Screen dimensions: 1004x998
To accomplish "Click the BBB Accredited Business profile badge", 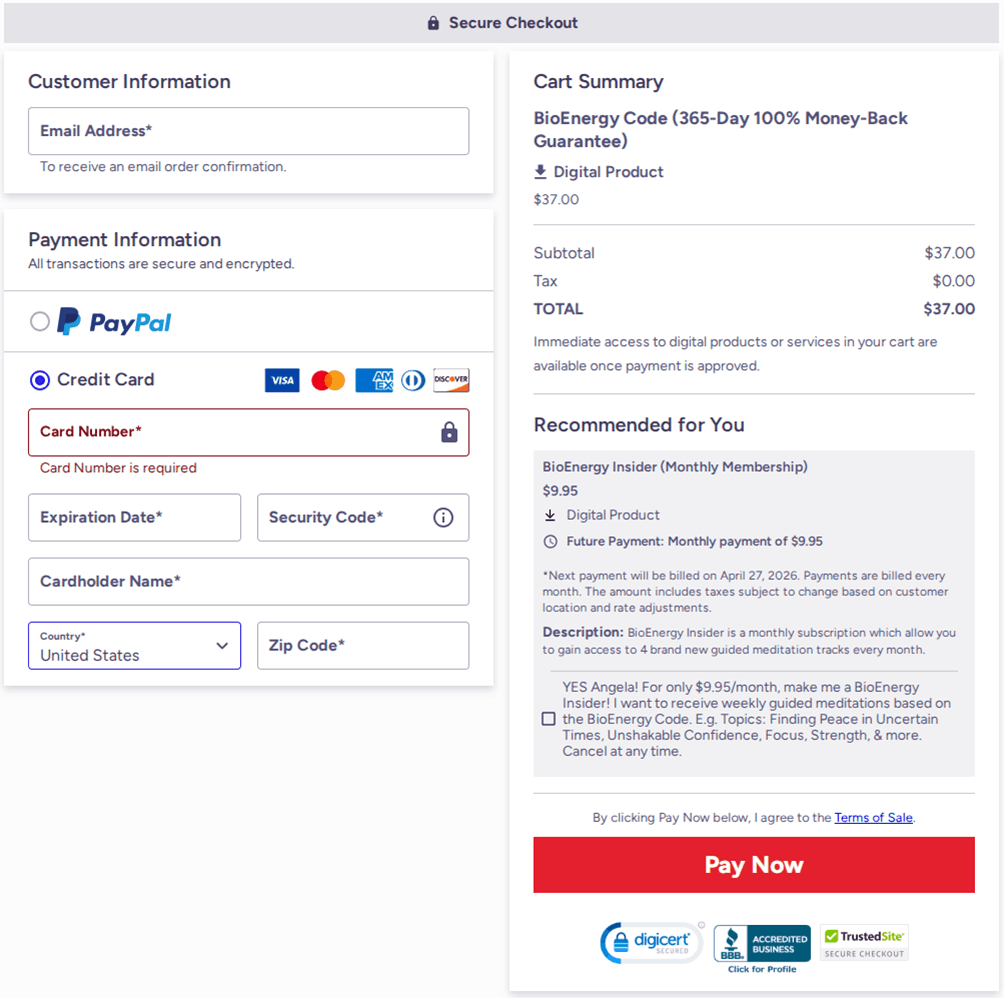I will click(x=761, y=945).
